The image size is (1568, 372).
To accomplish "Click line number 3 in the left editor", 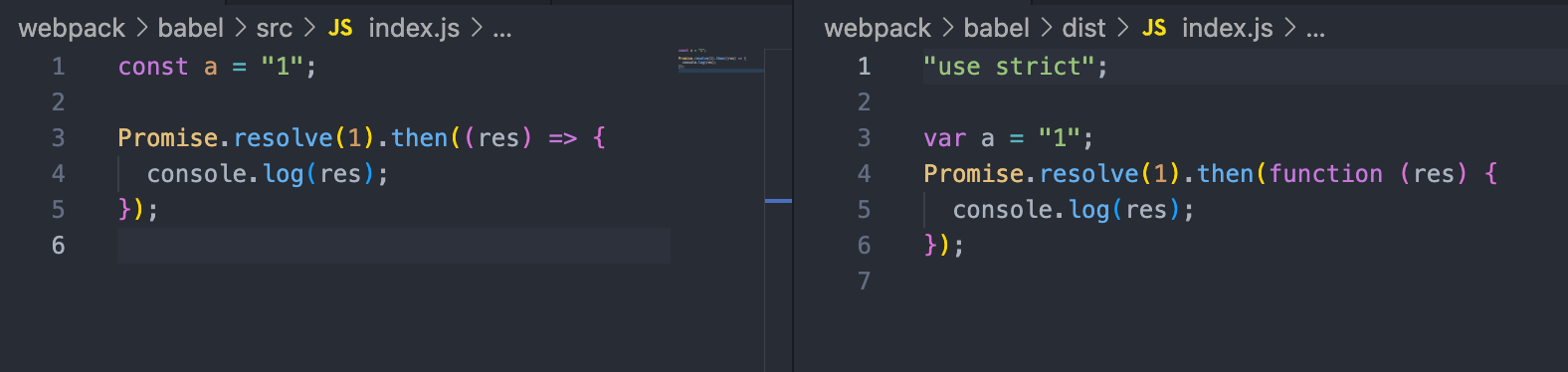I will (58, 138).
